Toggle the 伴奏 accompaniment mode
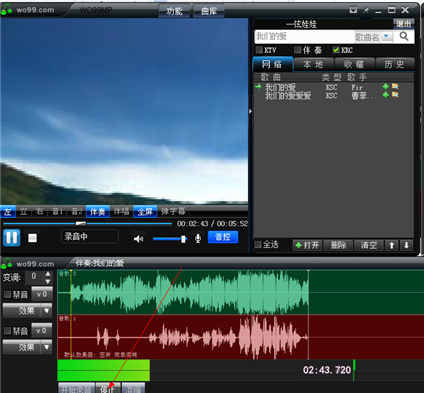The width and height of the screenshot is (424, 393). tap(97, 211)
